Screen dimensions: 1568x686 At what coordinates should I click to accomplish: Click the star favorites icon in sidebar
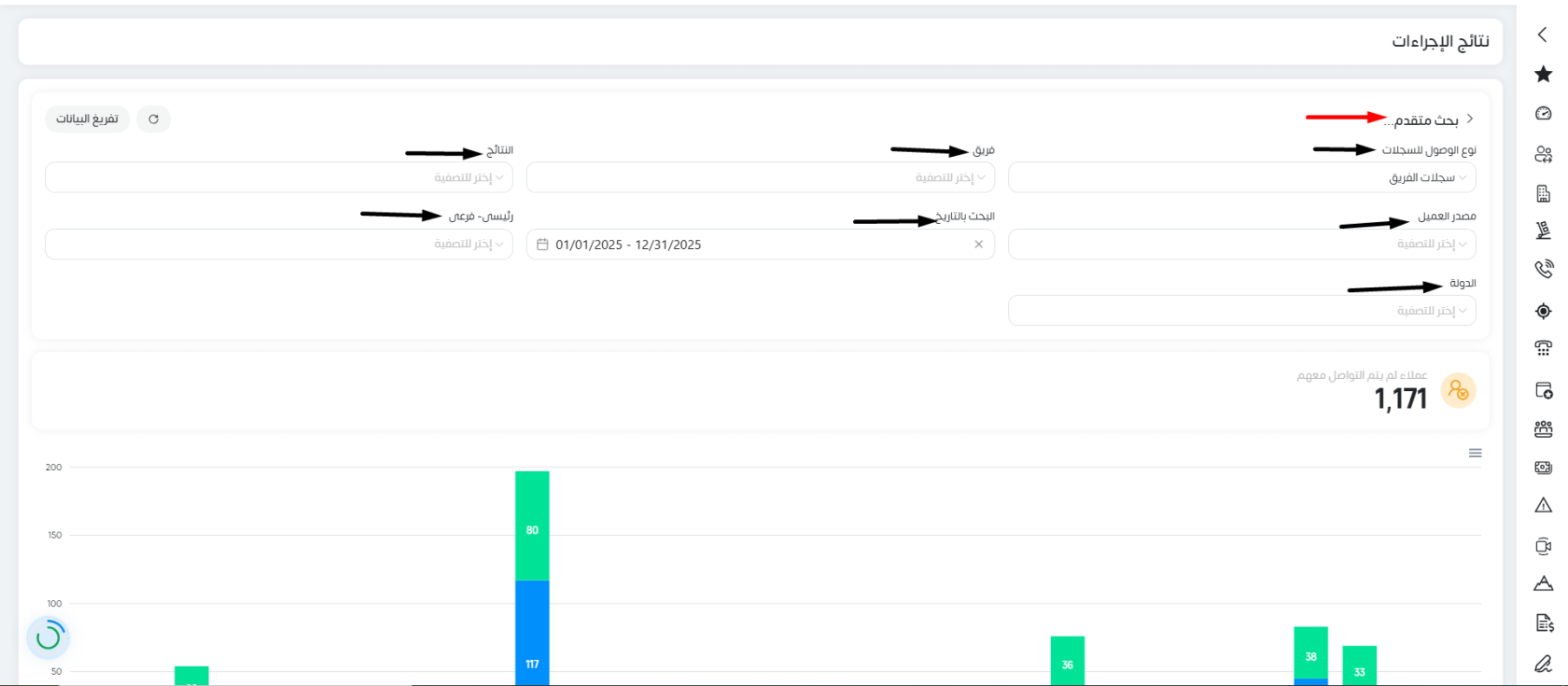pos(1543,74)
